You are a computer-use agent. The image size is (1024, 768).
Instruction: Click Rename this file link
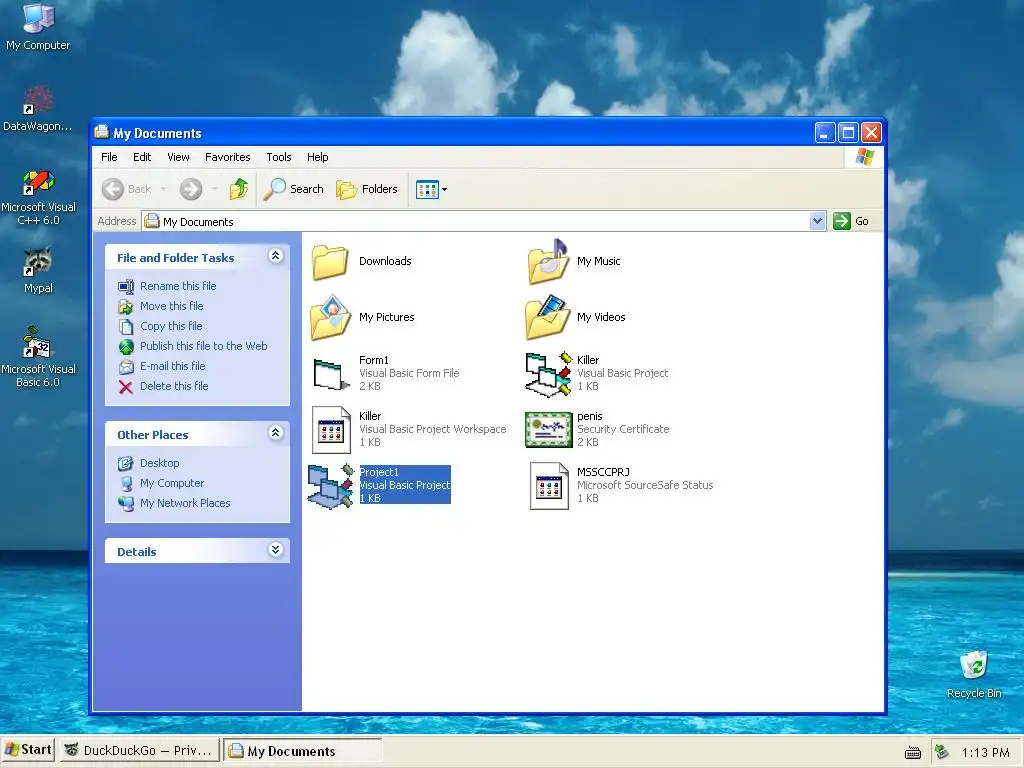coord(178,286)
